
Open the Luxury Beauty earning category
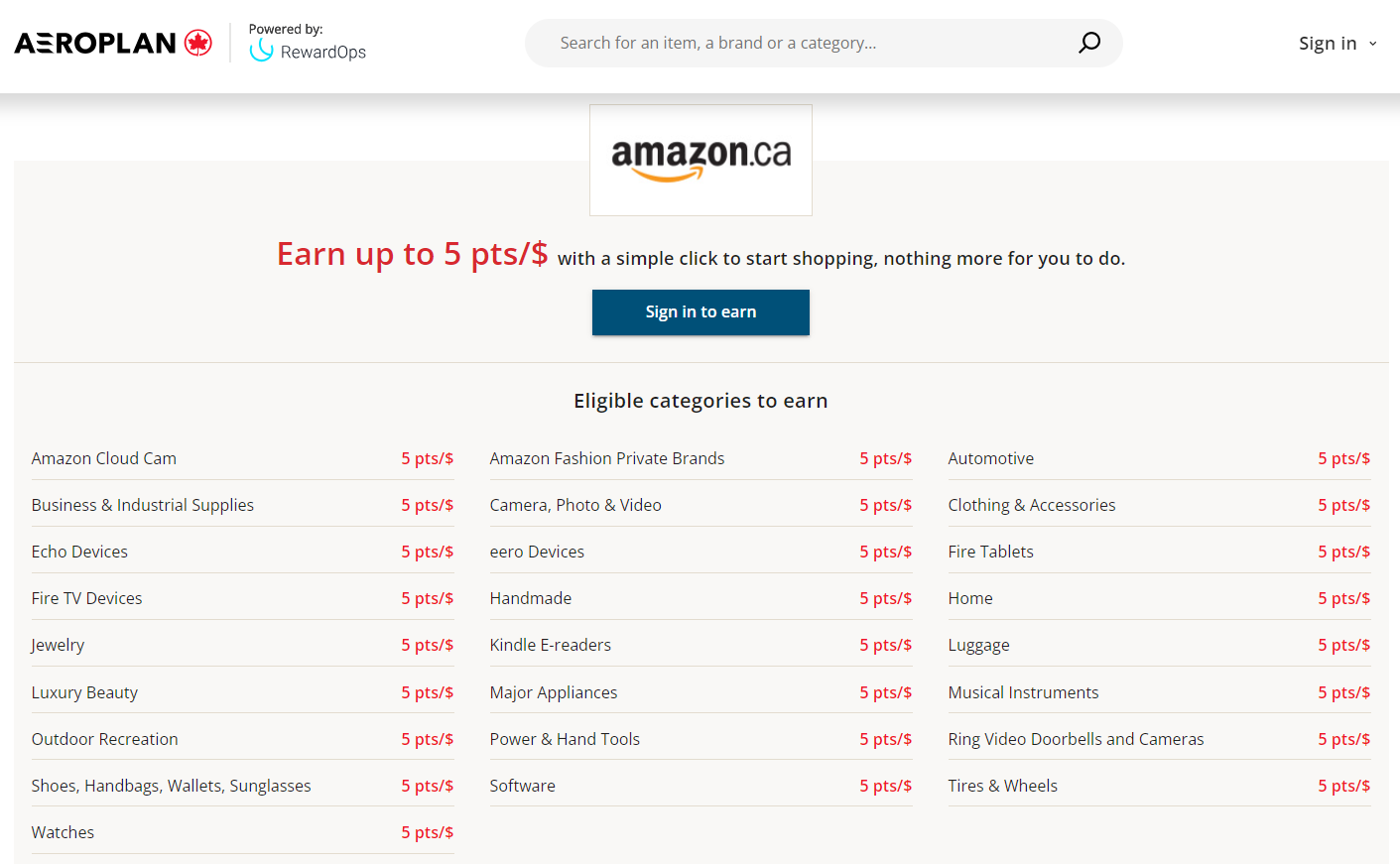pyautogui.click(x=84, y=691)
